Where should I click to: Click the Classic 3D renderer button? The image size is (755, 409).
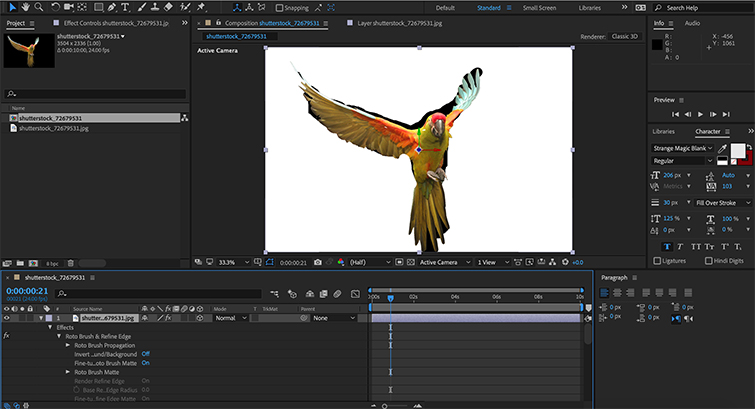pyautogui.click(x=625, y=37)
